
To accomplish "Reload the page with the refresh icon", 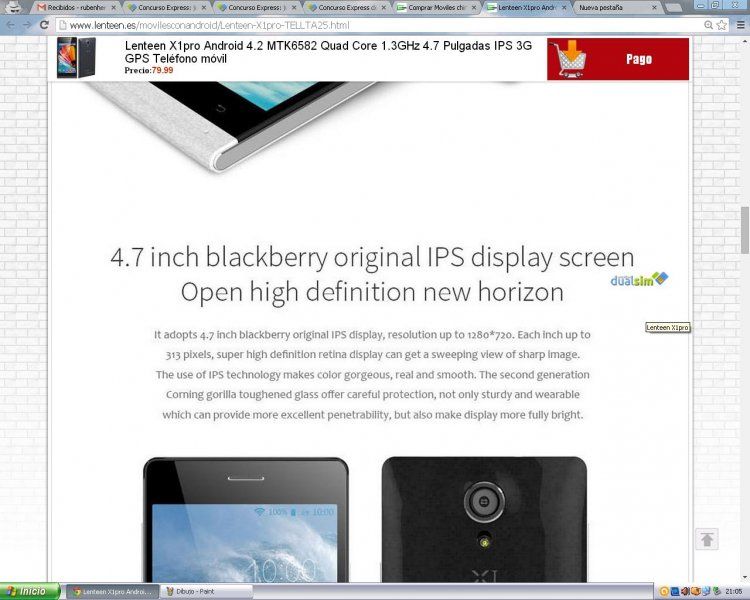I will click(x=44, y=25).
